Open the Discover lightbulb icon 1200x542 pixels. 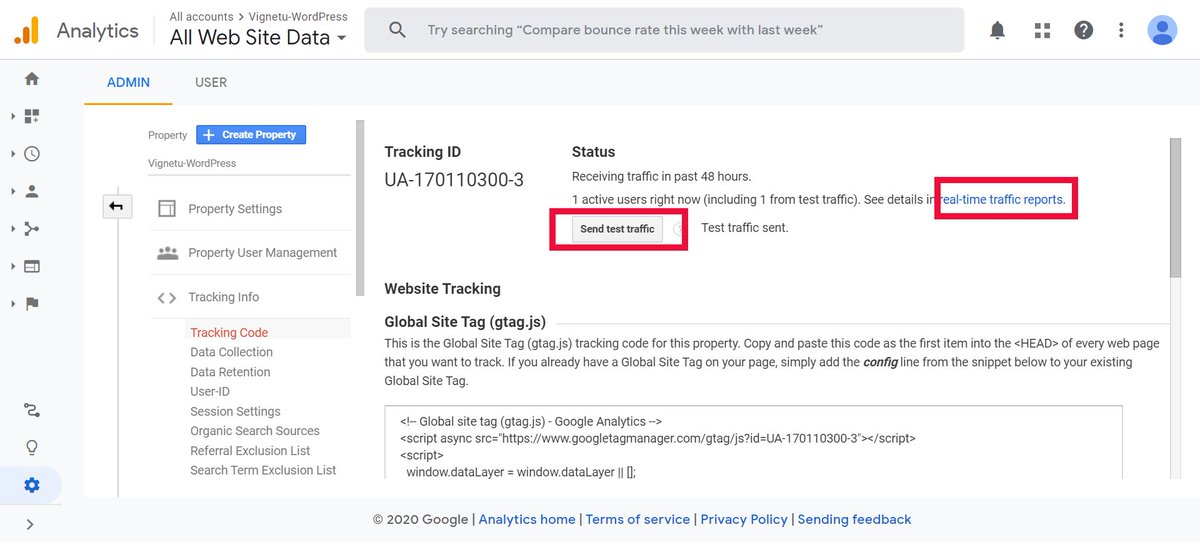(32, 447)
